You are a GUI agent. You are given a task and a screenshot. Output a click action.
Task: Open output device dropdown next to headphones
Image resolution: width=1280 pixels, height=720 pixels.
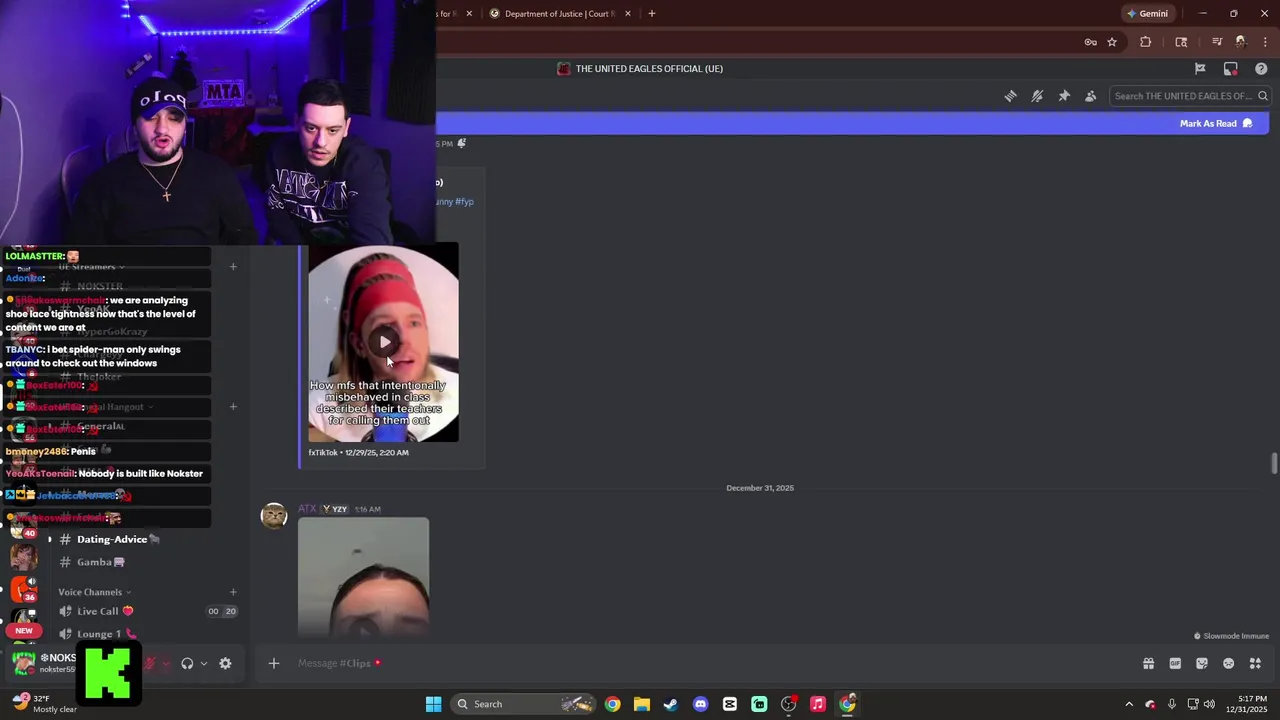click(203, 663)
